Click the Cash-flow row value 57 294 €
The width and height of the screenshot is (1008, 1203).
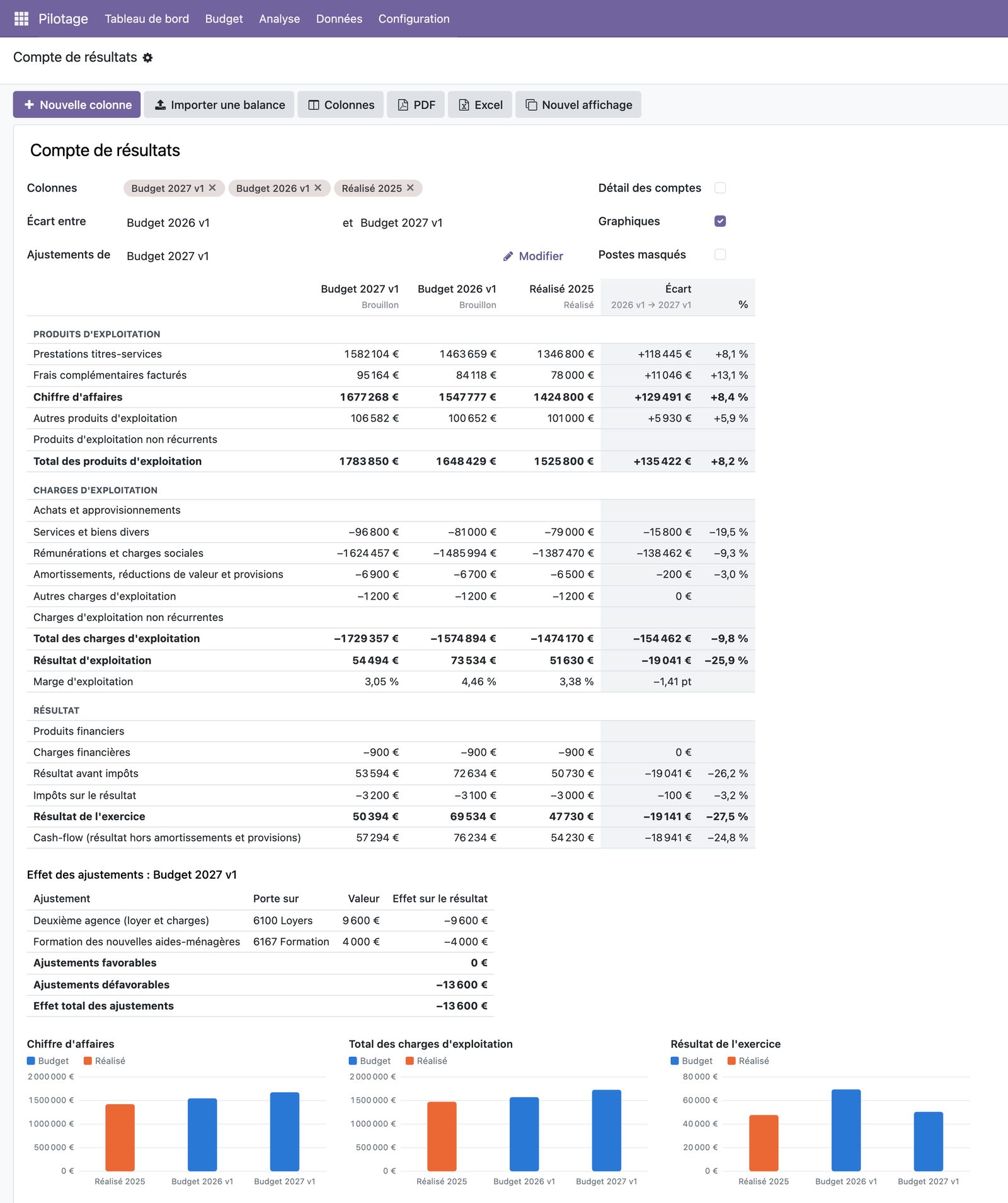click(377, 838)
